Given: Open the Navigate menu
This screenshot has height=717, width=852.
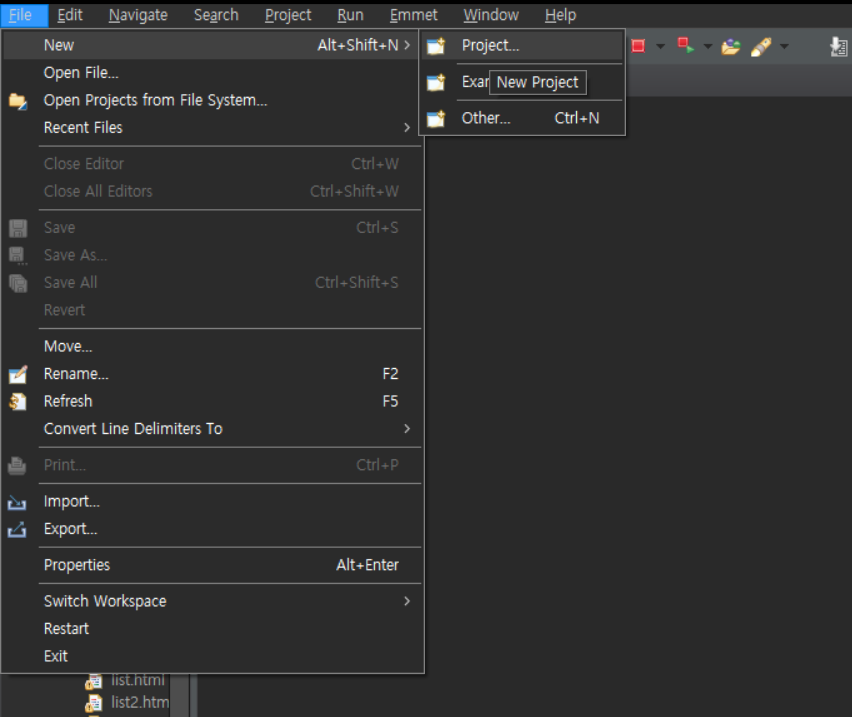Looking at the screenshot, I should click(x=138, y=15).
